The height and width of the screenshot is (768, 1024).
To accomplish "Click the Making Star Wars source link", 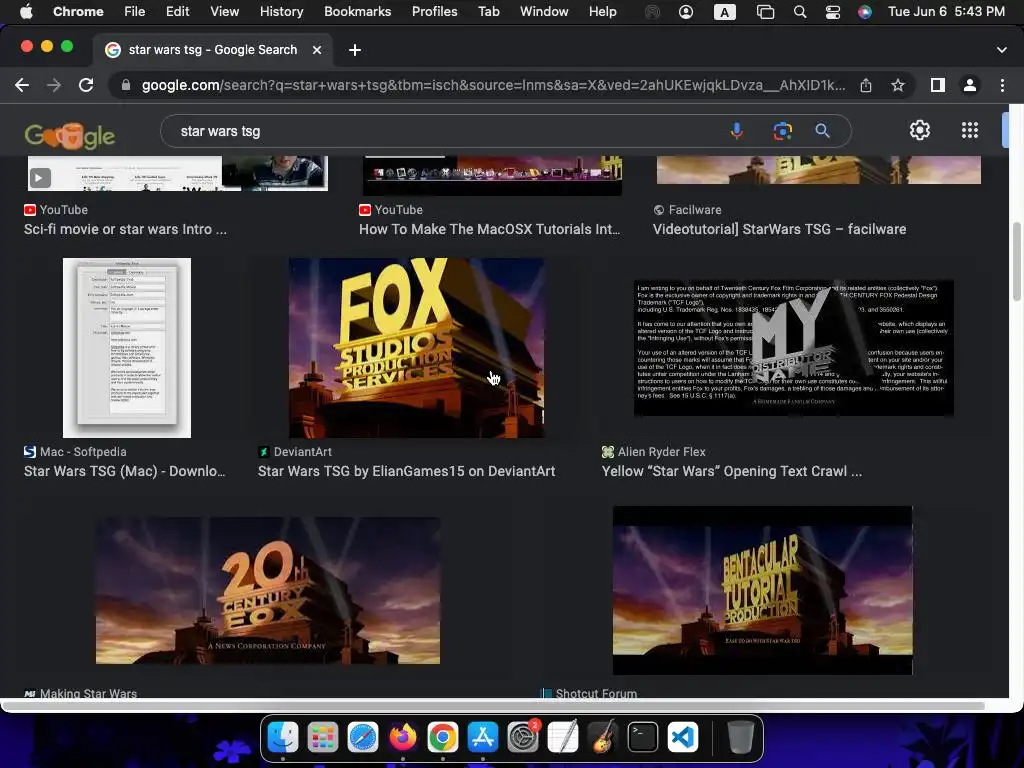I will tap(80, 694).
